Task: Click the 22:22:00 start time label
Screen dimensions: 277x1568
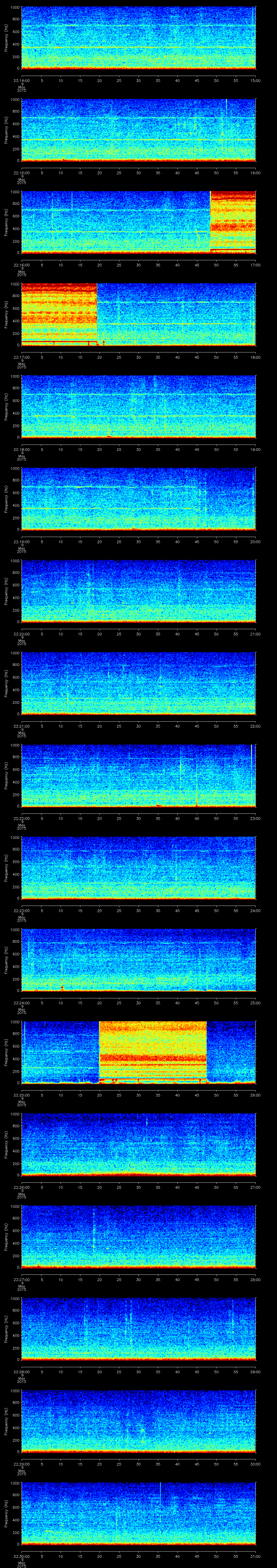Action: pyautogui.click(x=21, y=818)
